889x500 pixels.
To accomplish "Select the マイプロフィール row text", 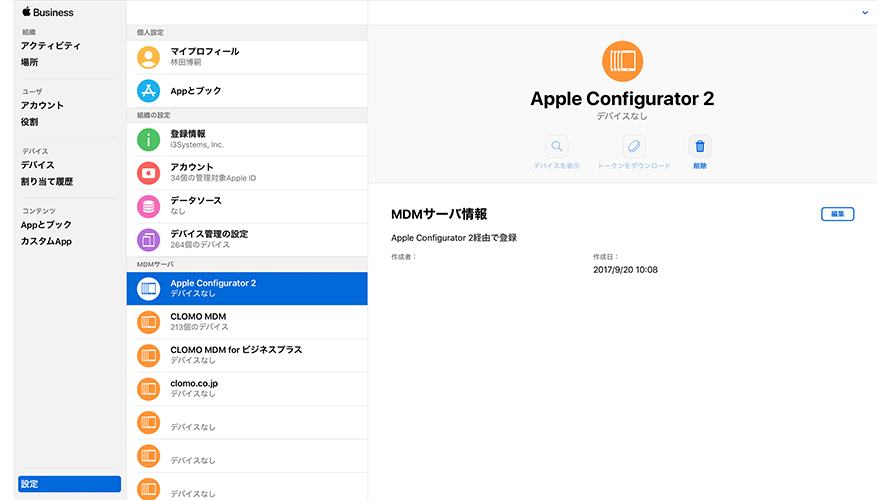I will (x=205, y=52).
